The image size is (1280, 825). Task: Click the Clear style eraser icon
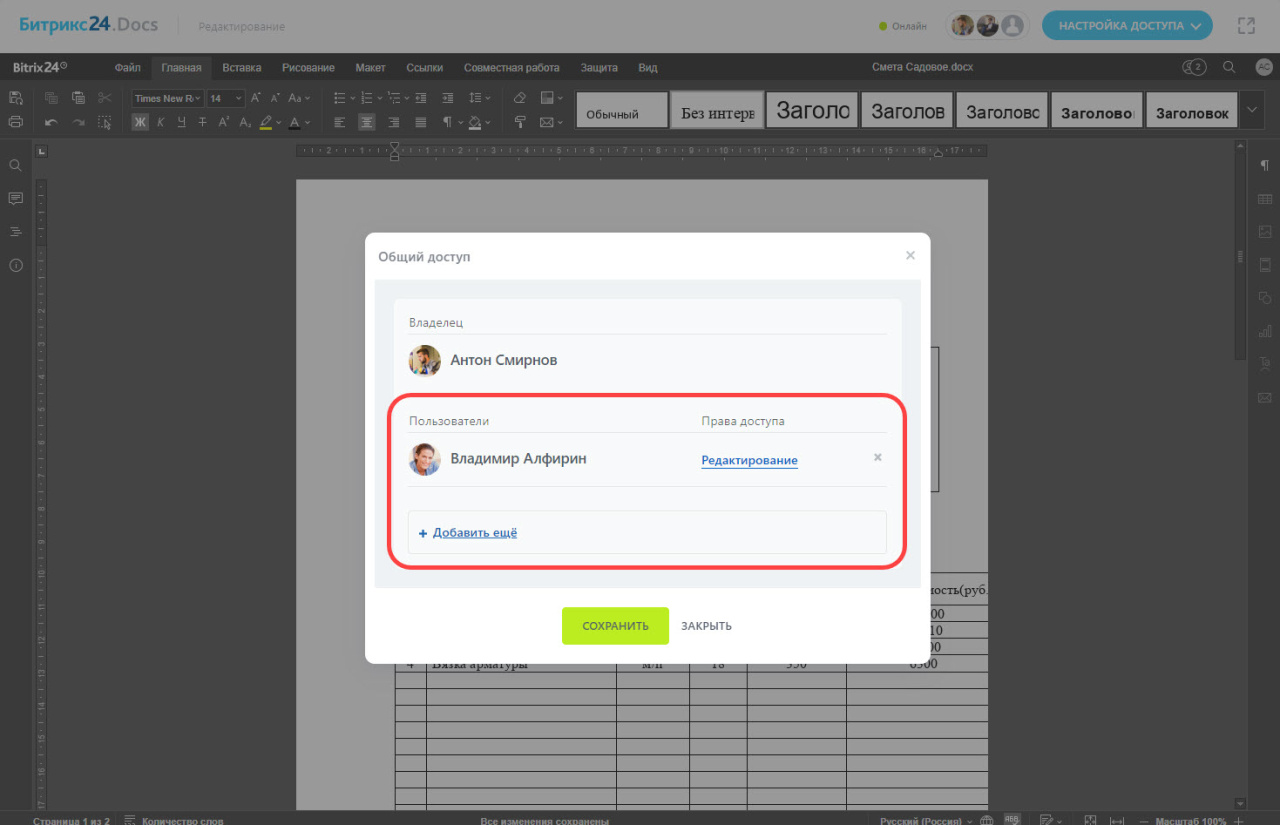pyautogui.click(x=520, y=98)
